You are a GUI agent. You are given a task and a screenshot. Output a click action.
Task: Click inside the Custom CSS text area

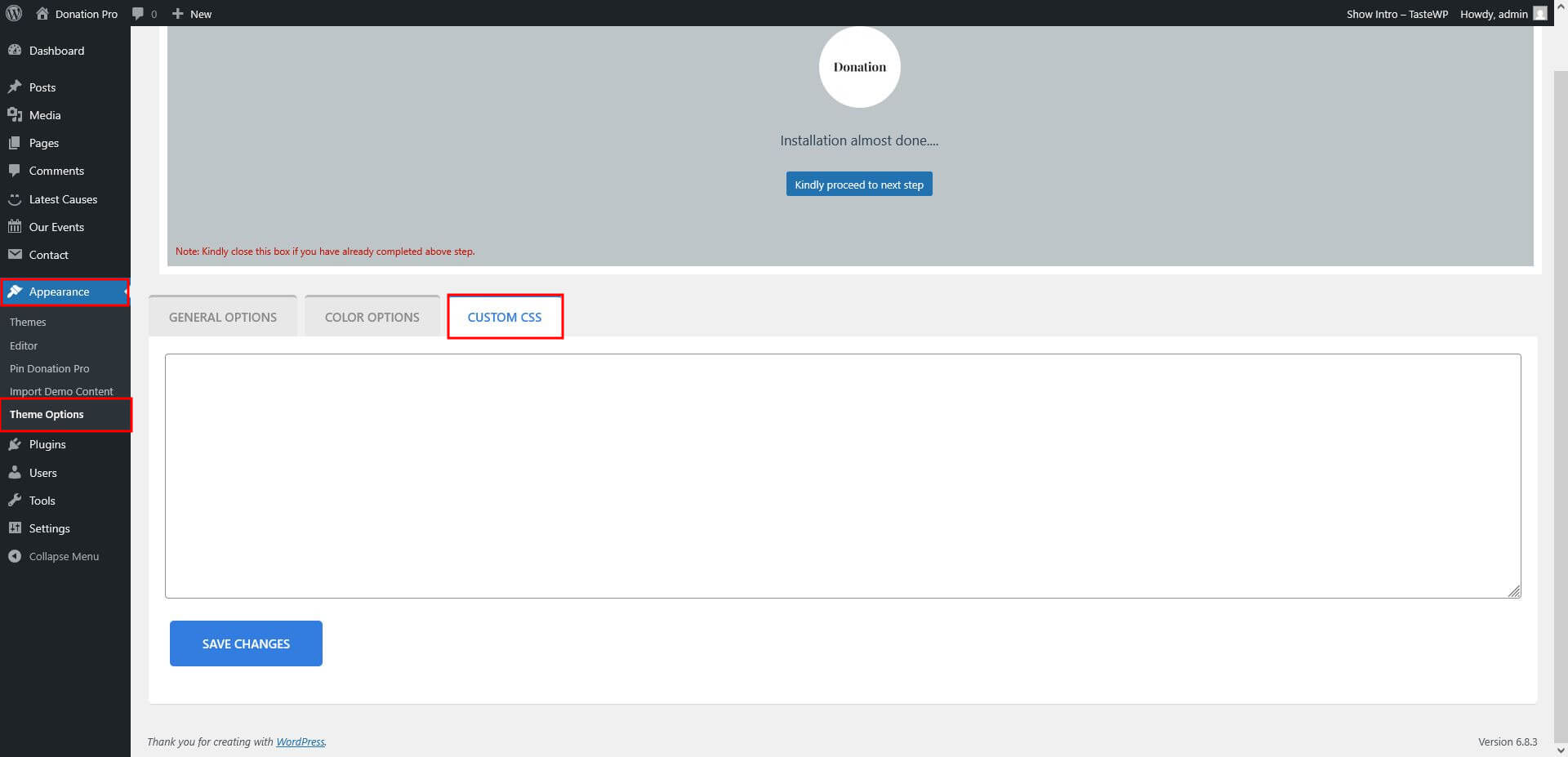pos(841,475)
